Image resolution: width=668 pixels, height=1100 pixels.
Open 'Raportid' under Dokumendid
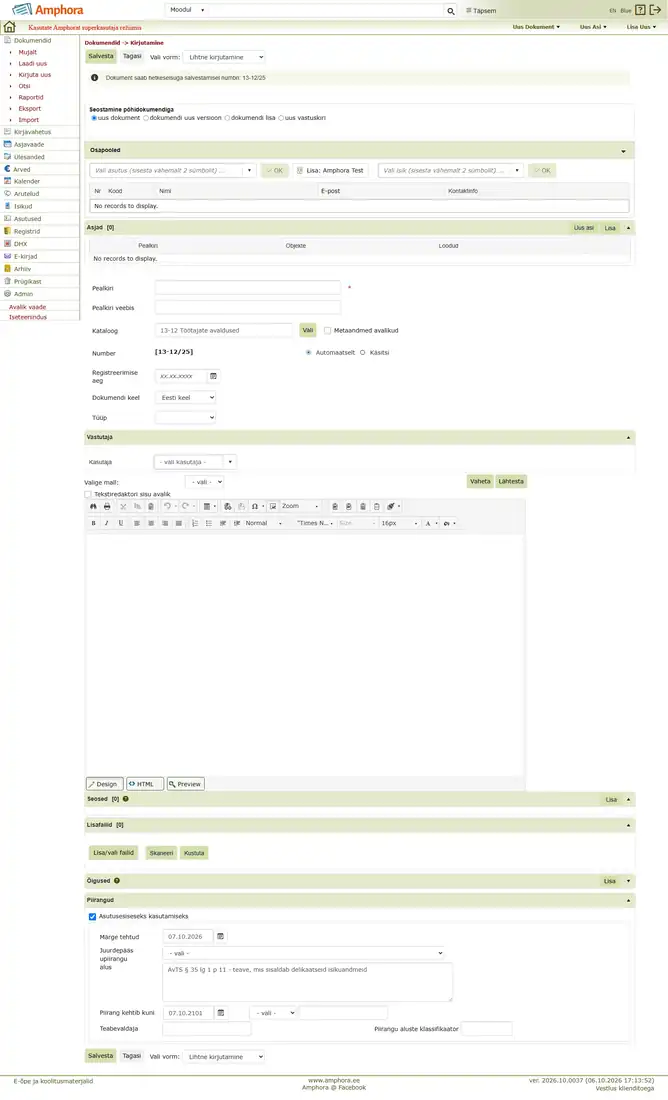31,98
